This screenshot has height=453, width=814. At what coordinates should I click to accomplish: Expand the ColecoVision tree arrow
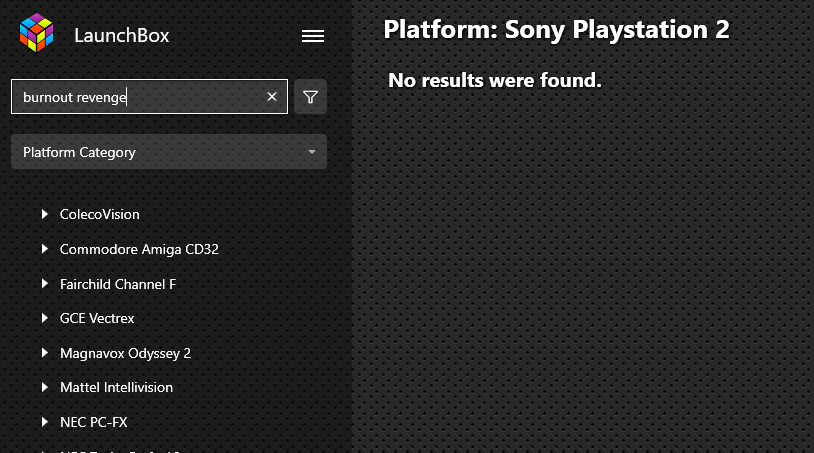[45, 214]
